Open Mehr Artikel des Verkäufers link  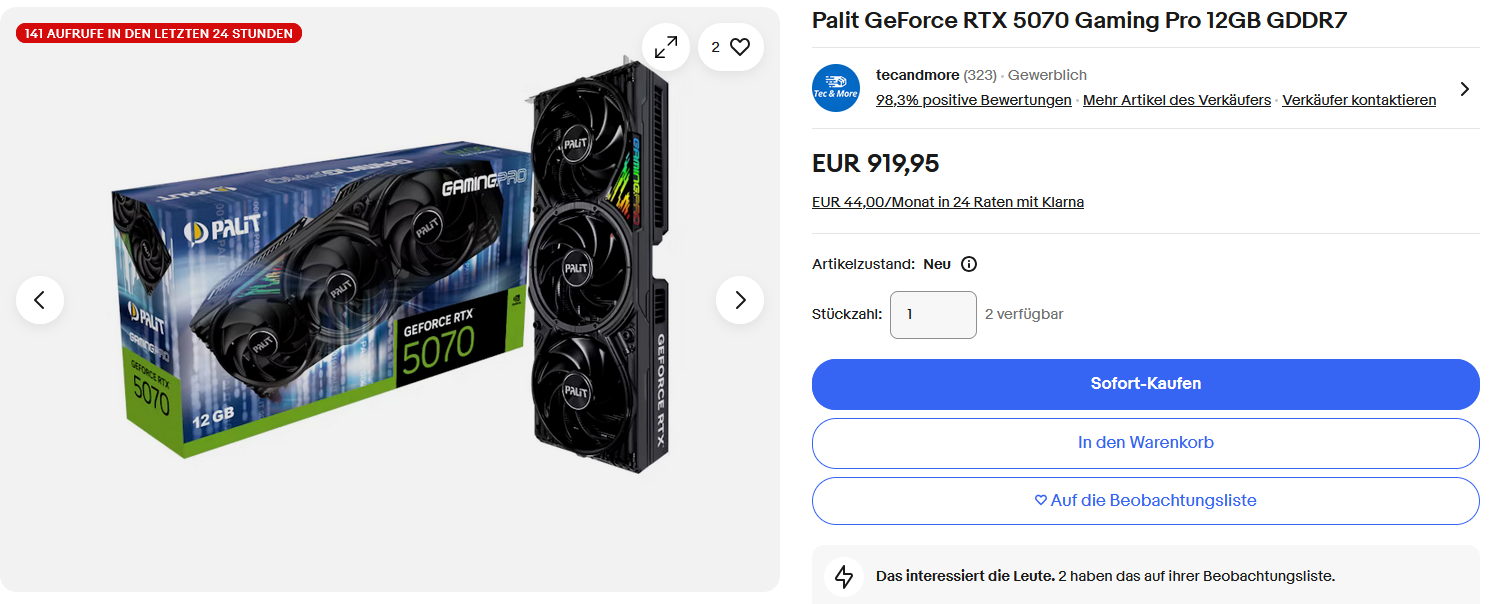click(x=1177, y=100)
